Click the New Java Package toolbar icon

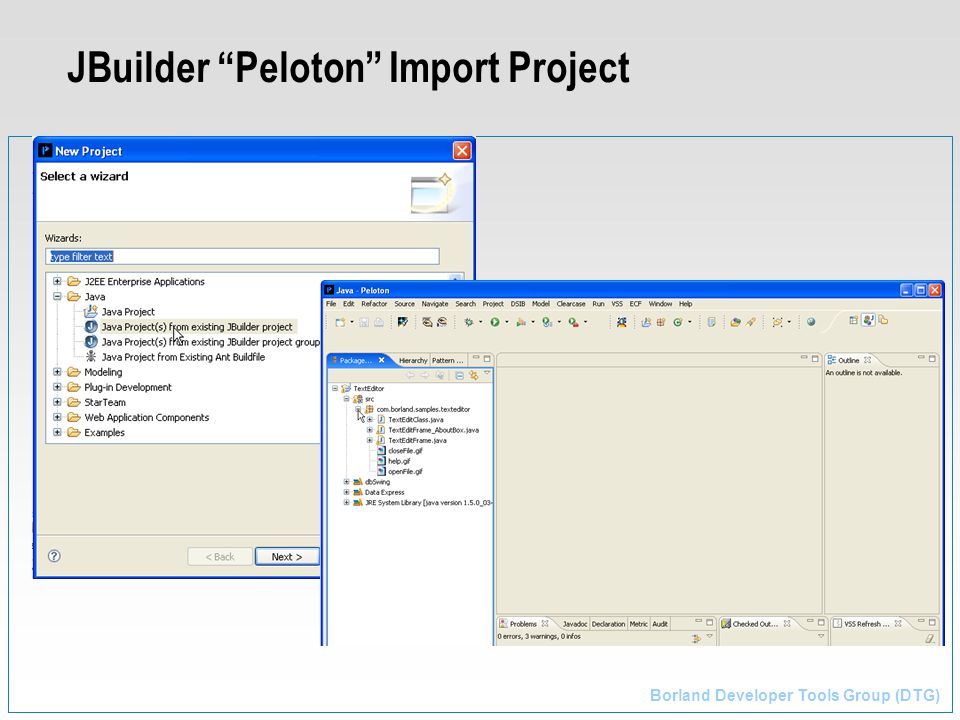[x=661, y=322]
